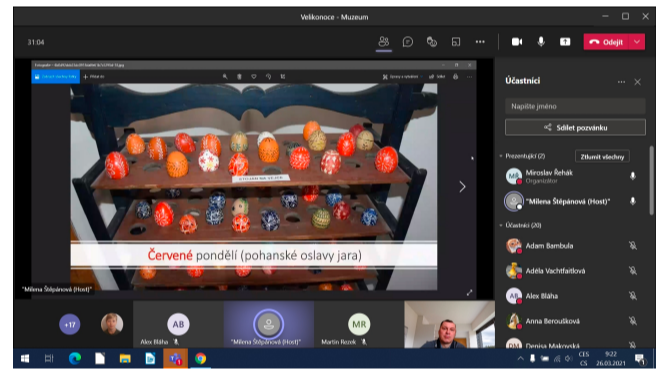Open the reactions icon in meeting toolbar
This screenshot has width=662, height=374.
pos(431,42)
